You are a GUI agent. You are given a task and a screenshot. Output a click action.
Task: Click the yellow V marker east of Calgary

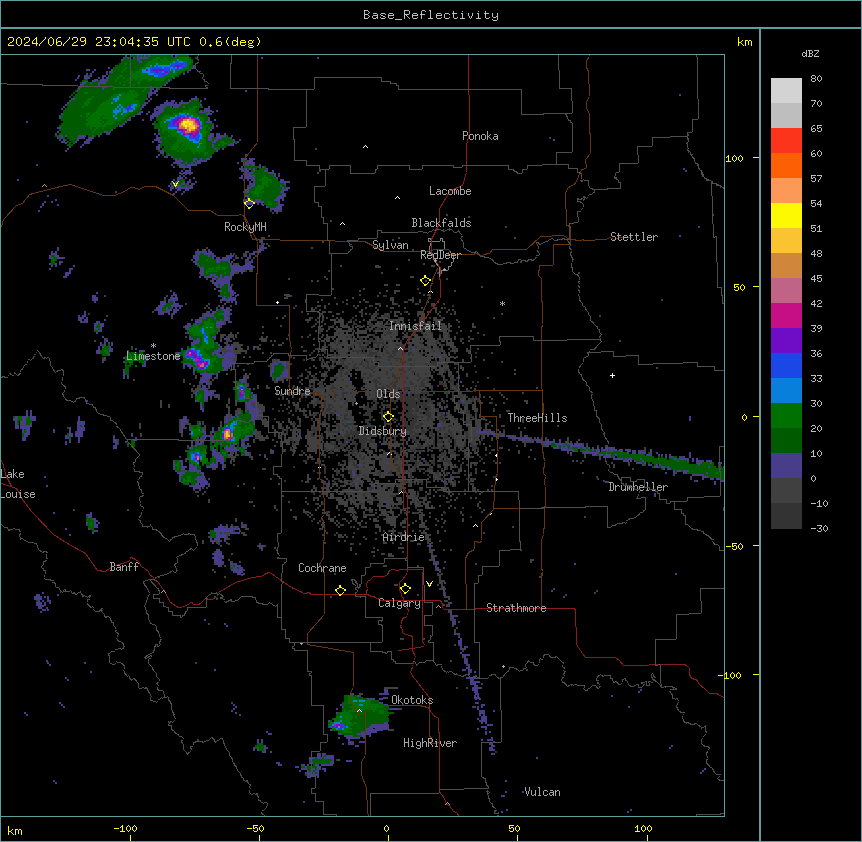click(x=429, y=584)
